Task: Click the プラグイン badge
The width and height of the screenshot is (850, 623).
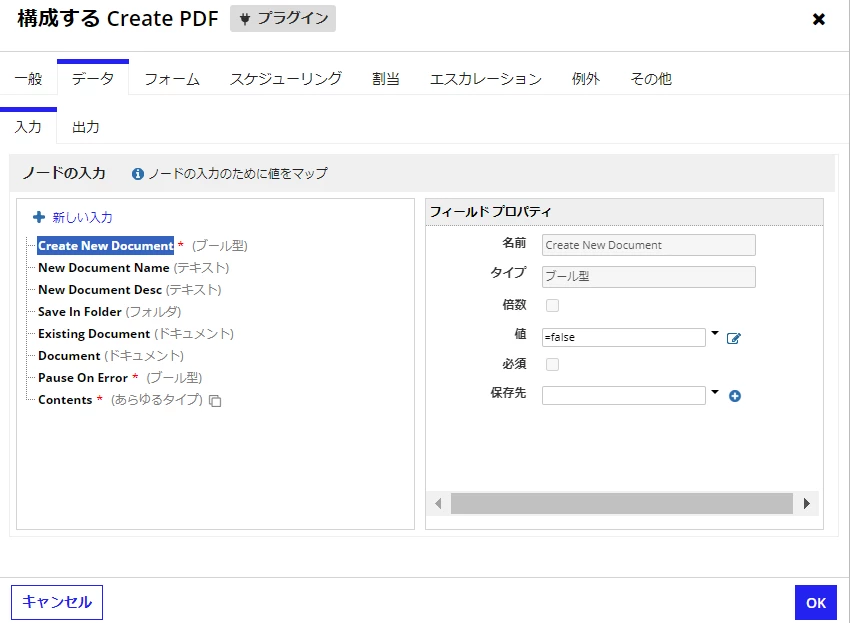Action: (x=283, y=18)
